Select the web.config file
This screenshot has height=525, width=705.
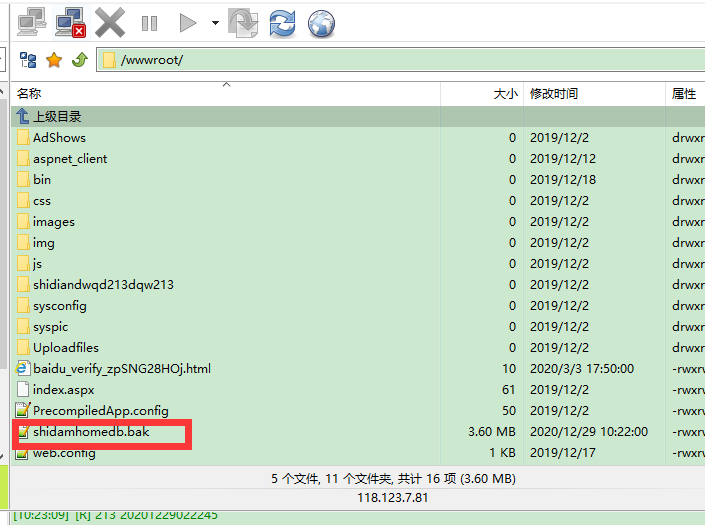64,453
